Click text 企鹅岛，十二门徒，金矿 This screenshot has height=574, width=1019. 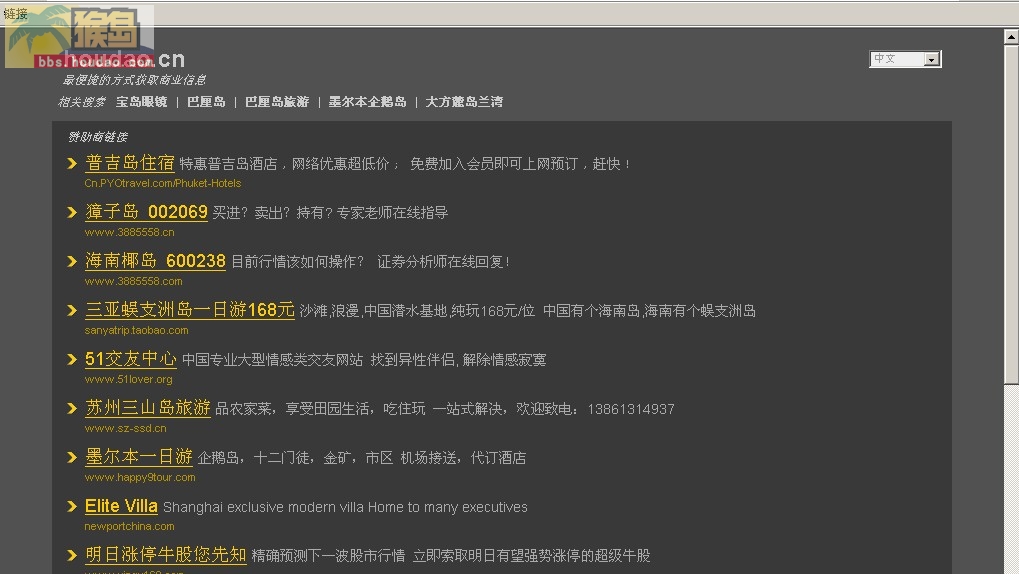pos(275,458)
